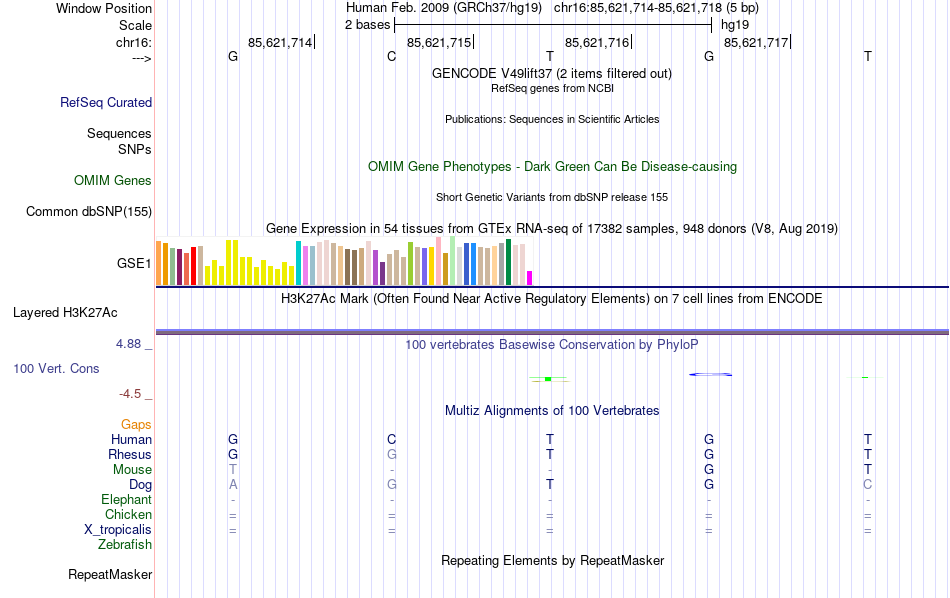
Task: Open the Layered H3K27Ac track label
Action: coord(65,313)
